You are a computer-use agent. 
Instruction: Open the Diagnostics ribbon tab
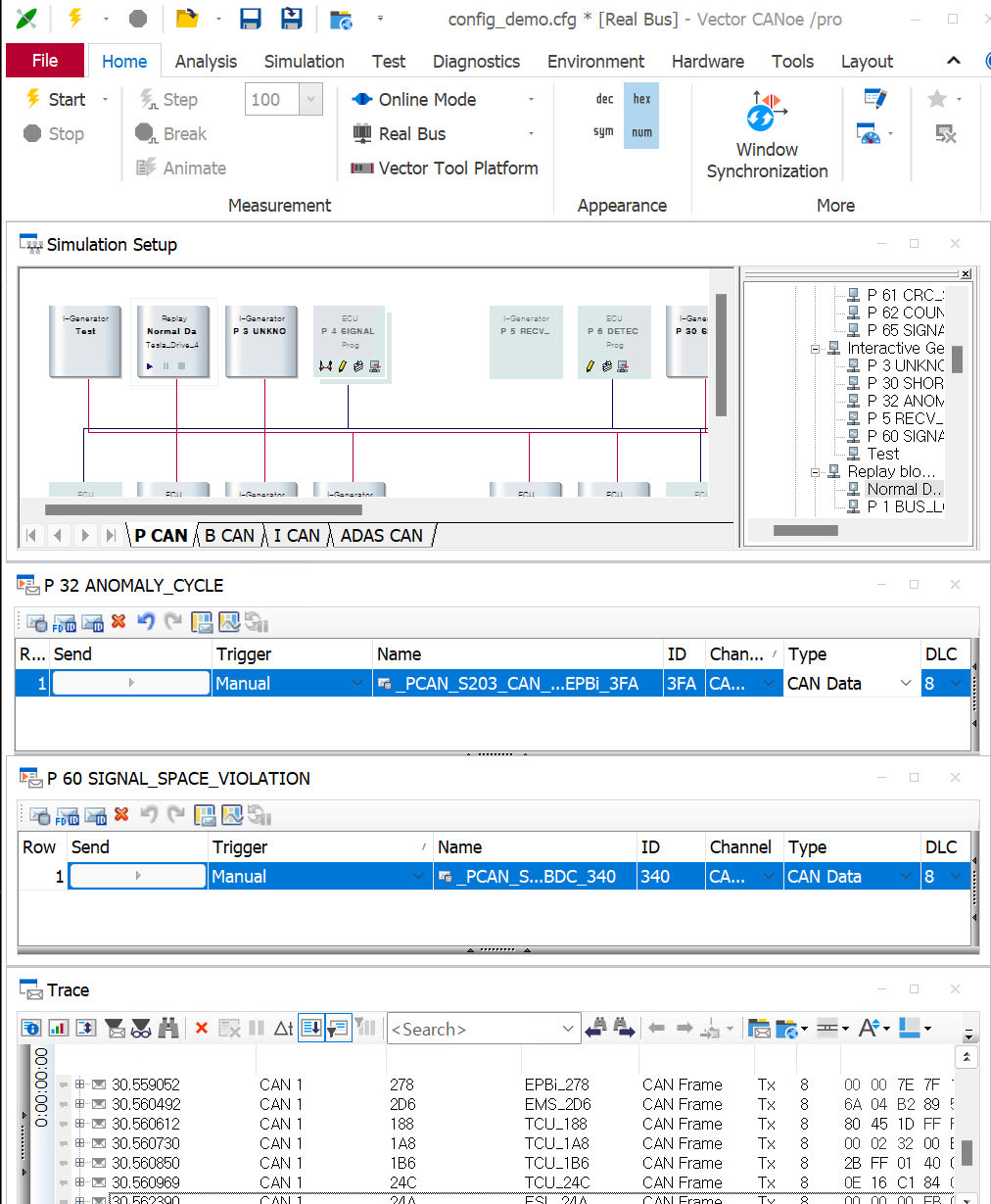476,61
